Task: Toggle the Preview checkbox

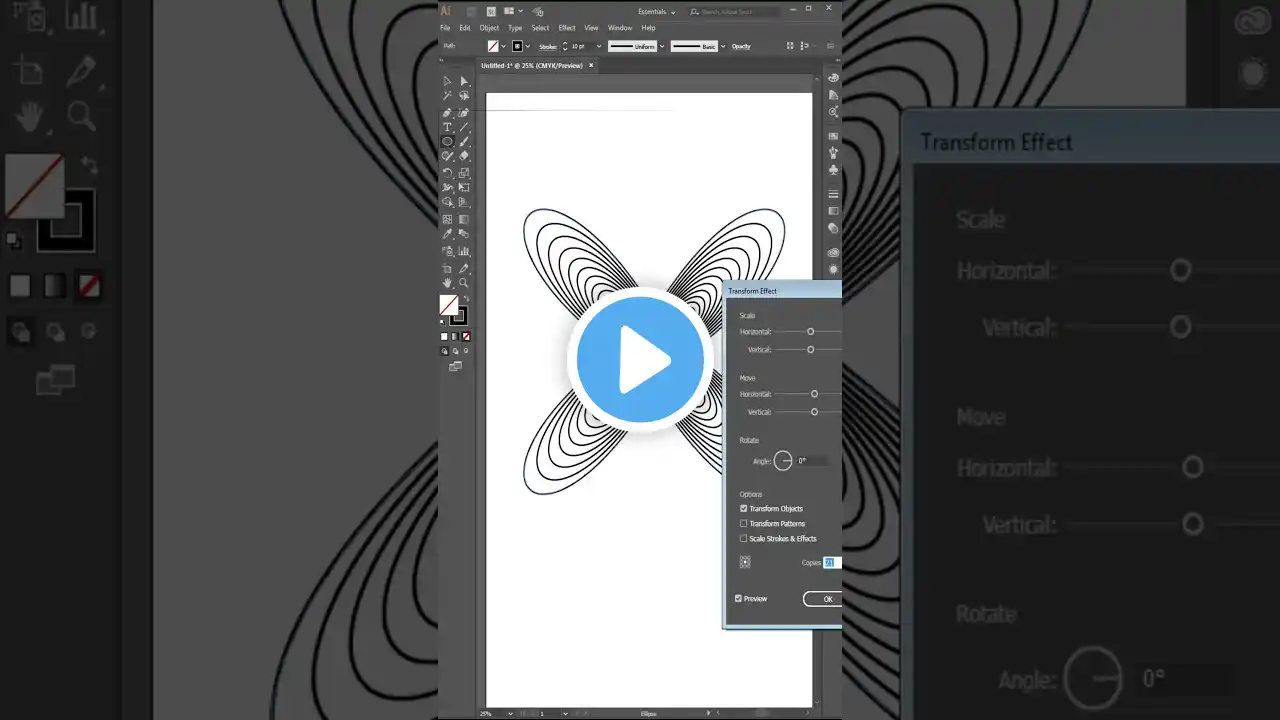Action: 738,599
